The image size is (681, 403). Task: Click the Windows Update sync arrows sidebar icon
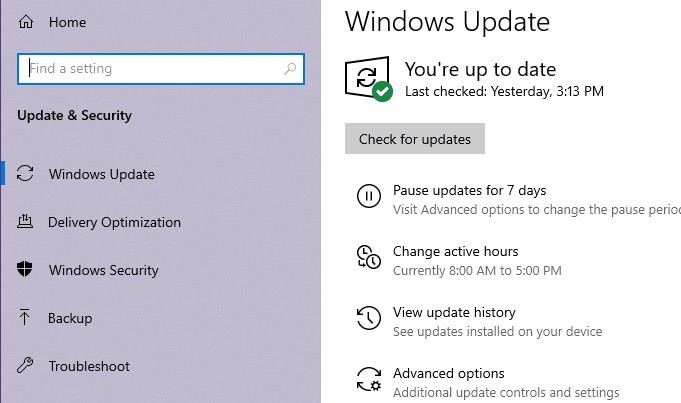coord(26,174)
